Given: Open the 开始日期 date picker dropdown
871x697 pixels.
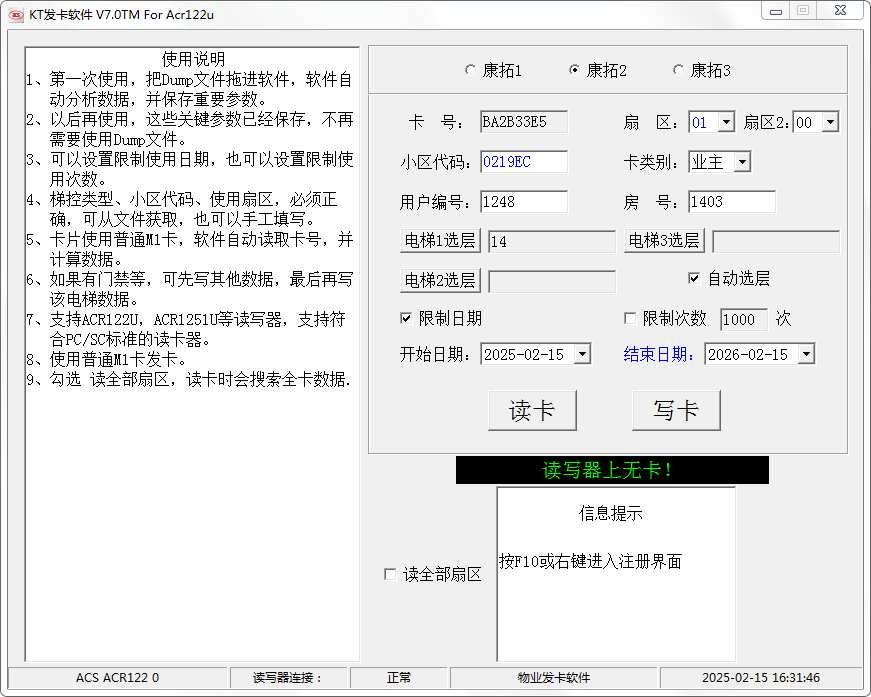Looking at the screenshot, I should (x=582, y=354).
